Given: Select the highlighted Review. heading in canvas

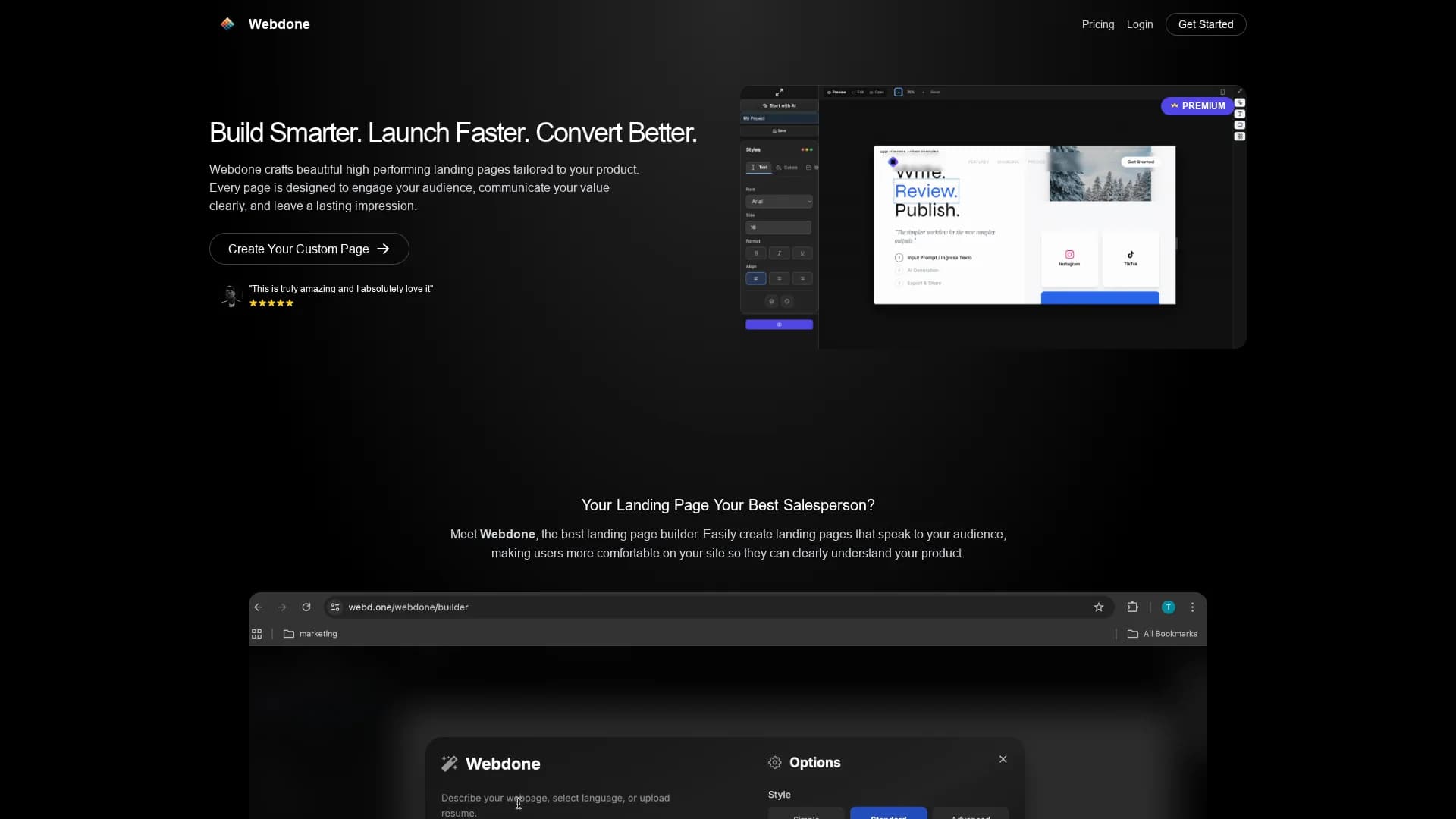Looking at the screenshot, I should (x=926, y=191).
